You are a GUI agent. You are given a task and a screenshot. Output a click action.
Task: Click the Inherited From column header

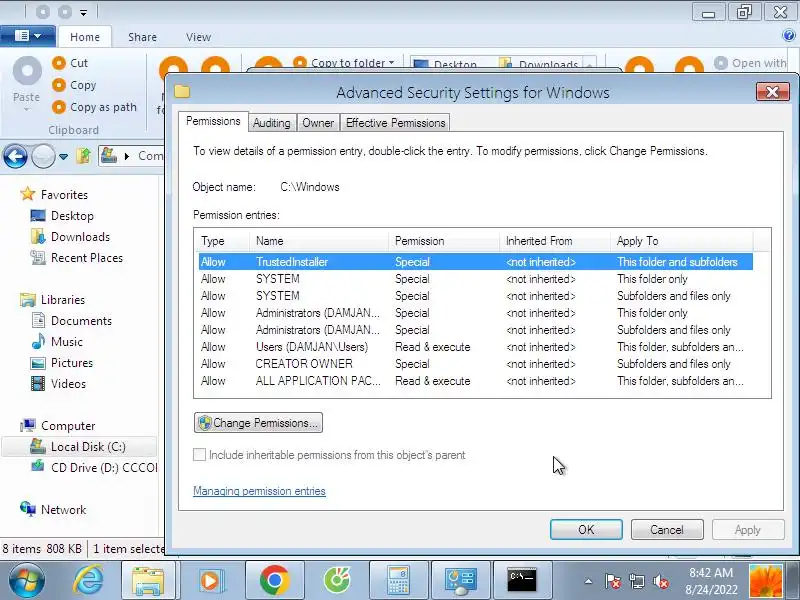[x=555, y=241]
